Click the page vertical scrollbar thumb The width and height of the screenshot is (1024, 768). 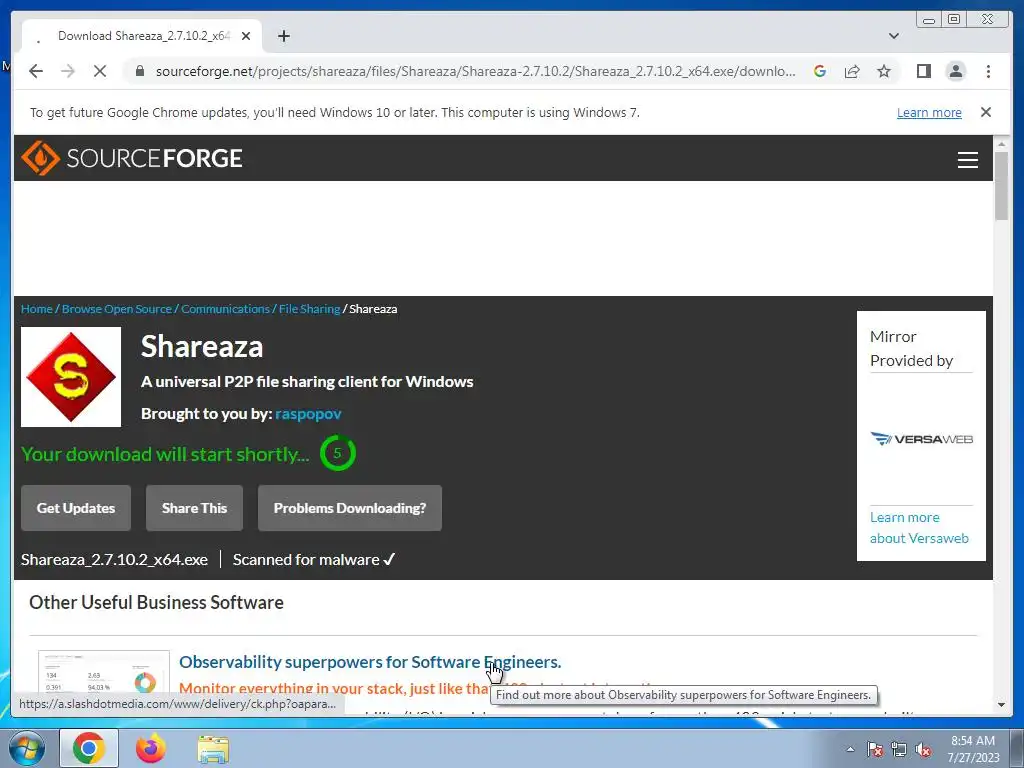(x=1002, y=186)
